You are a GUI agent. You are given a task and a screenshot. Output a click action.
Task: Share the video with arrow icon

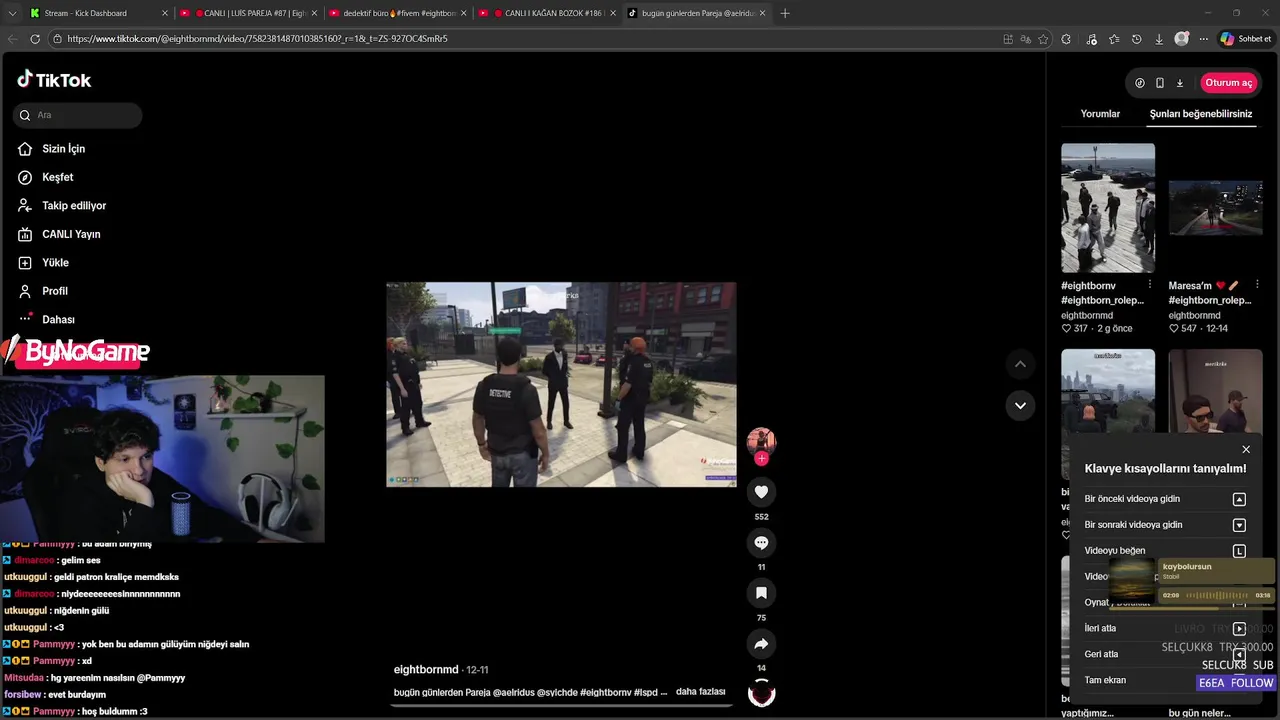[761, 644]
